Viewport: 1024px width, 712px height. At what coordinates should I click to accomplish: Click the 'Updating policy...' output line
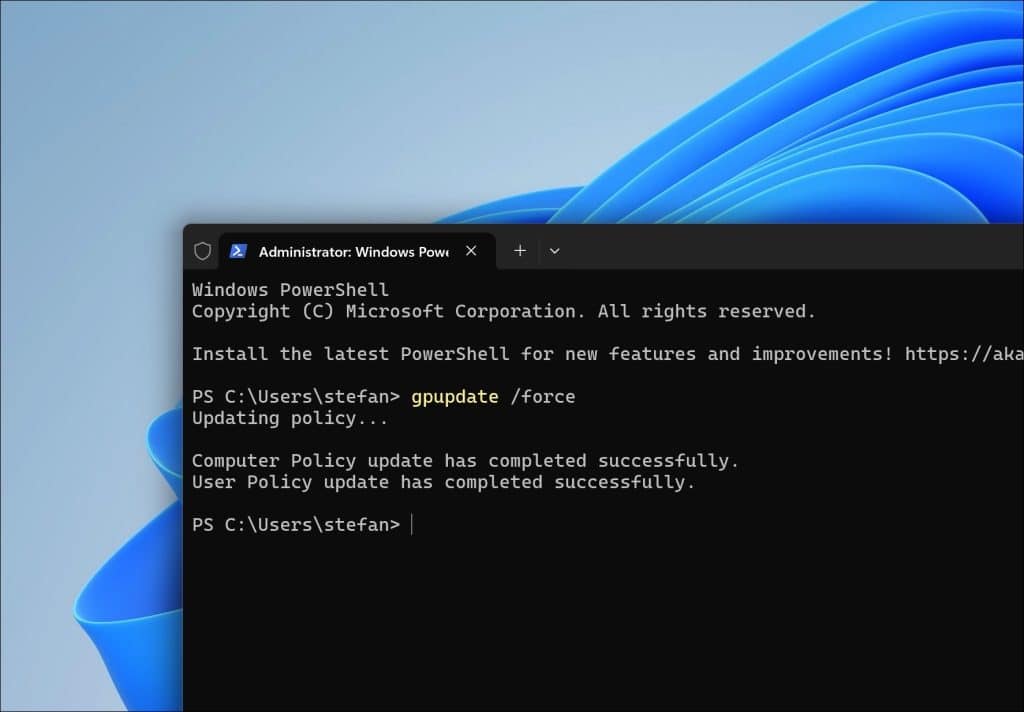[290, 418]
